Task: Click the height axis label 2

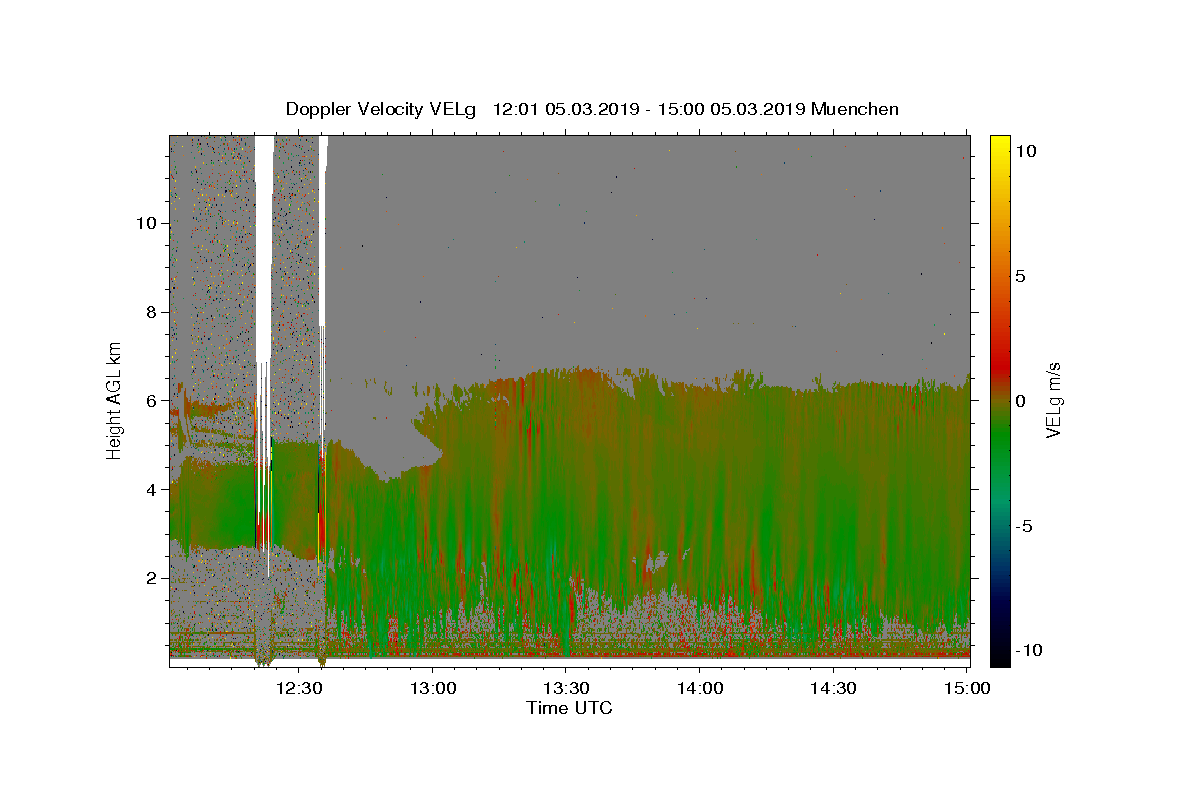Action: coord(149,578)
